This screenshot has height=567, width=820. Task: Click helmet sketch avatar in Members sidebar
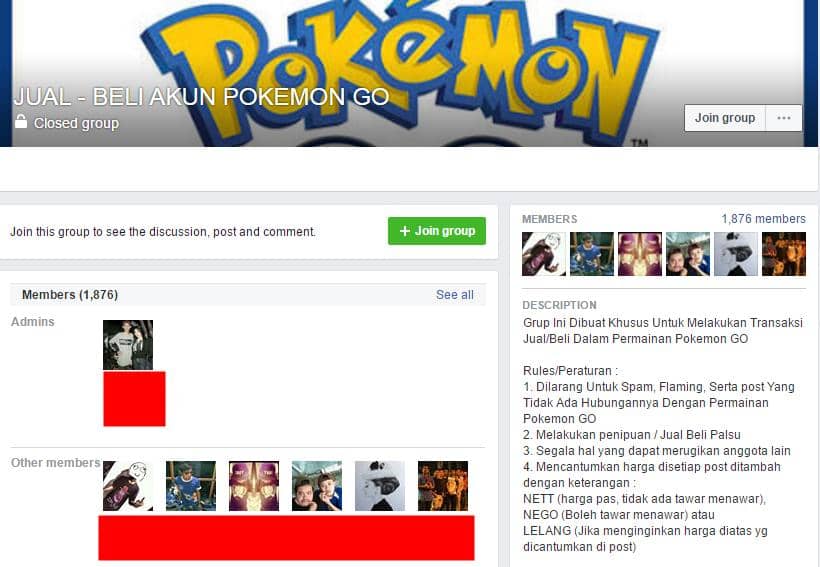[736, 254]
